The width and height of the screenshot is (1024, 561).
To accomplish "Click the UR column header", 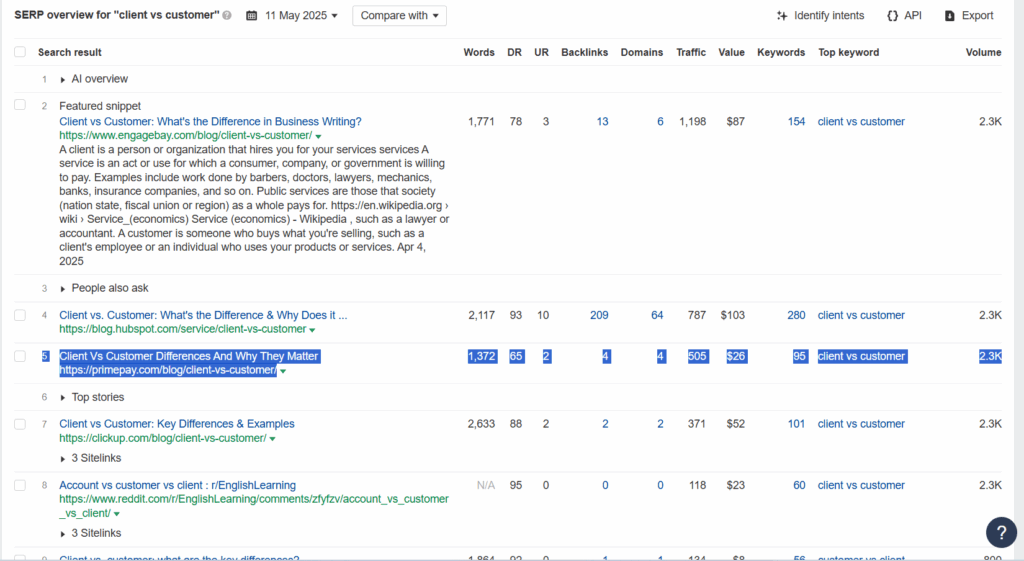I will (x=541, y=52).
